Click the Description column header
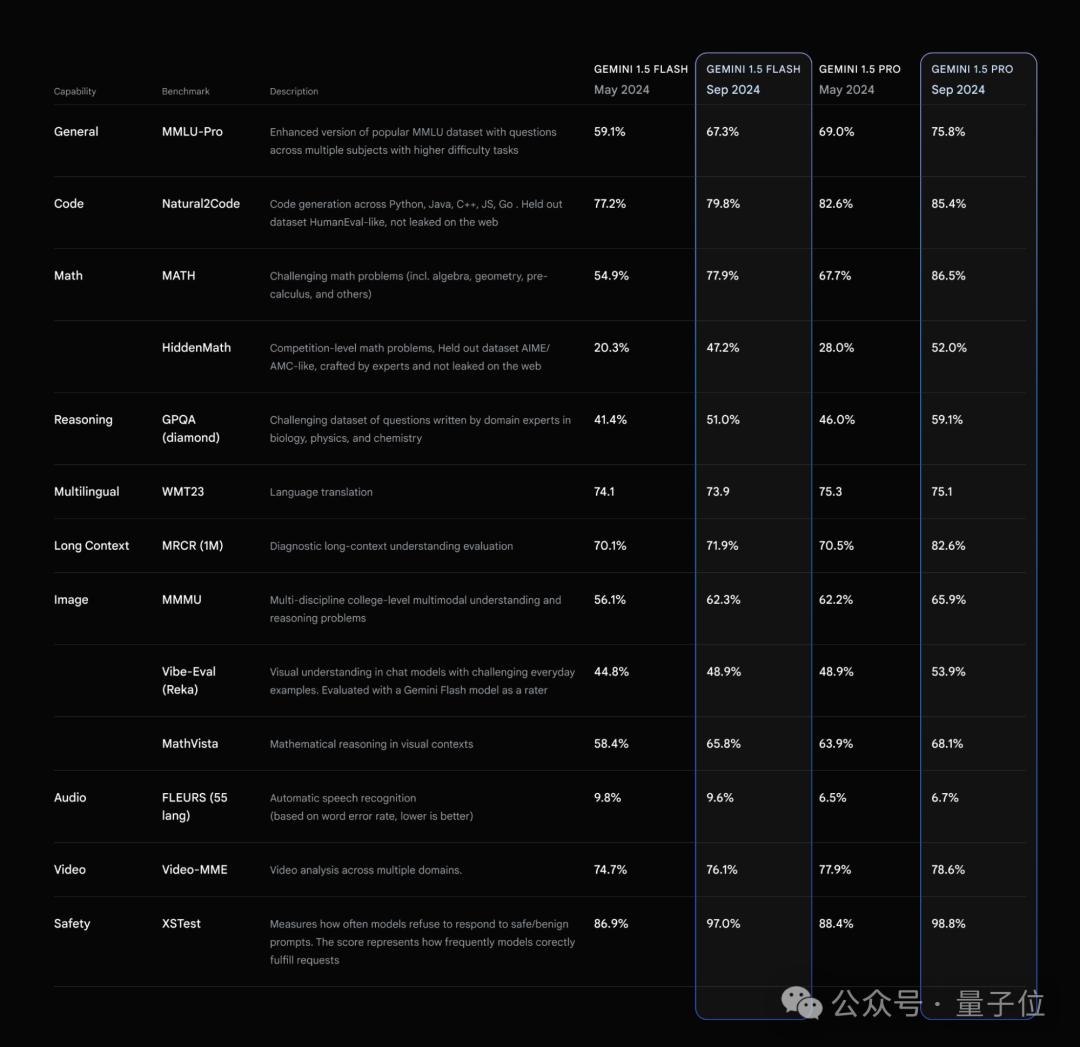 pyautogui.click(x=294, y=91)
